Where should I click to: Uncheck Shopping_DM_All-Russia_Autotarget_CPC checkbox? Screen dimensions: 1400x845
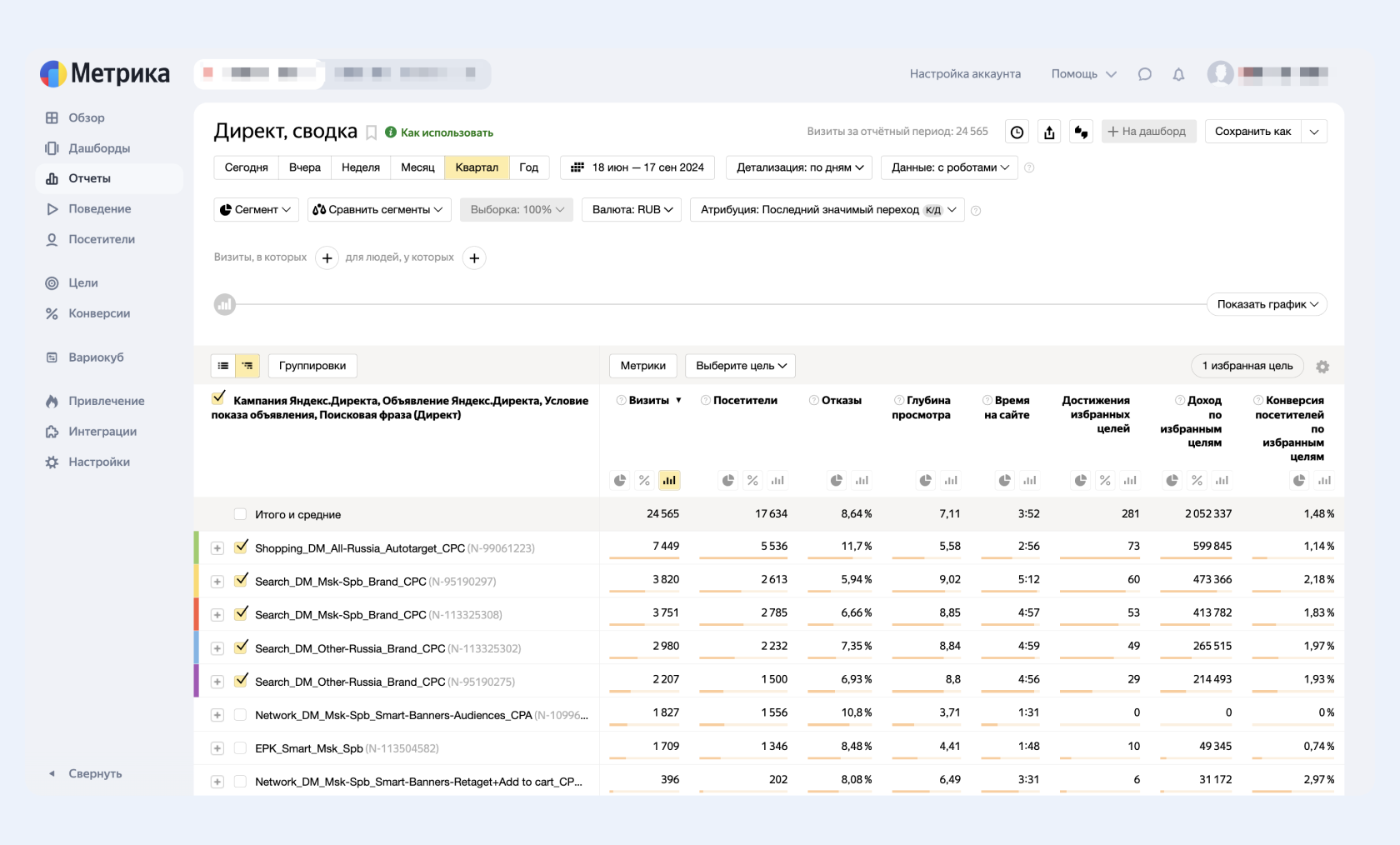coord(241,547)
